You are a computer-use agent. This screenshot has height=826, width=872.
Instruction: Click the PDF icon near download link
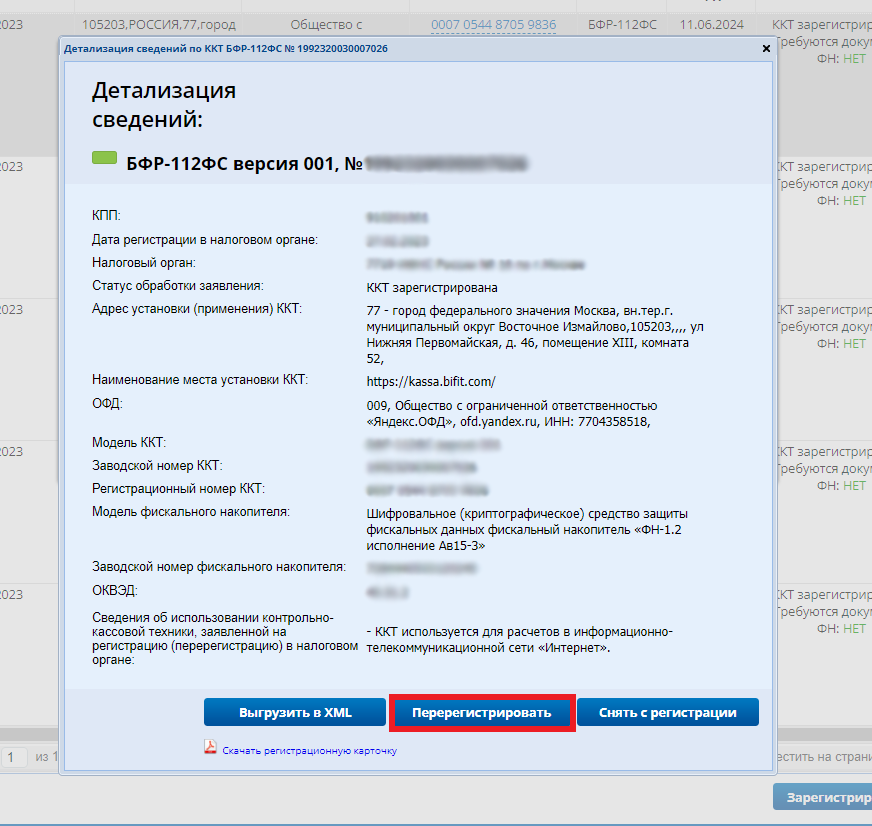[x=210, y=746]
